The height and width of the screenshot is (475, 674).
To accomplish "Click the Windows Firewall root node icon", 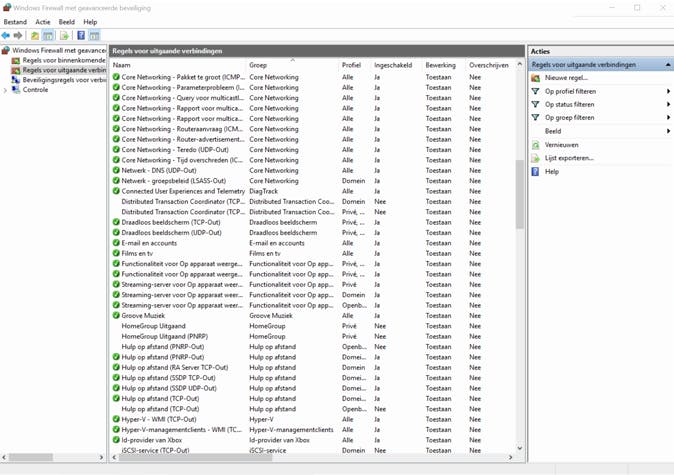I will (x=6, y=50).
